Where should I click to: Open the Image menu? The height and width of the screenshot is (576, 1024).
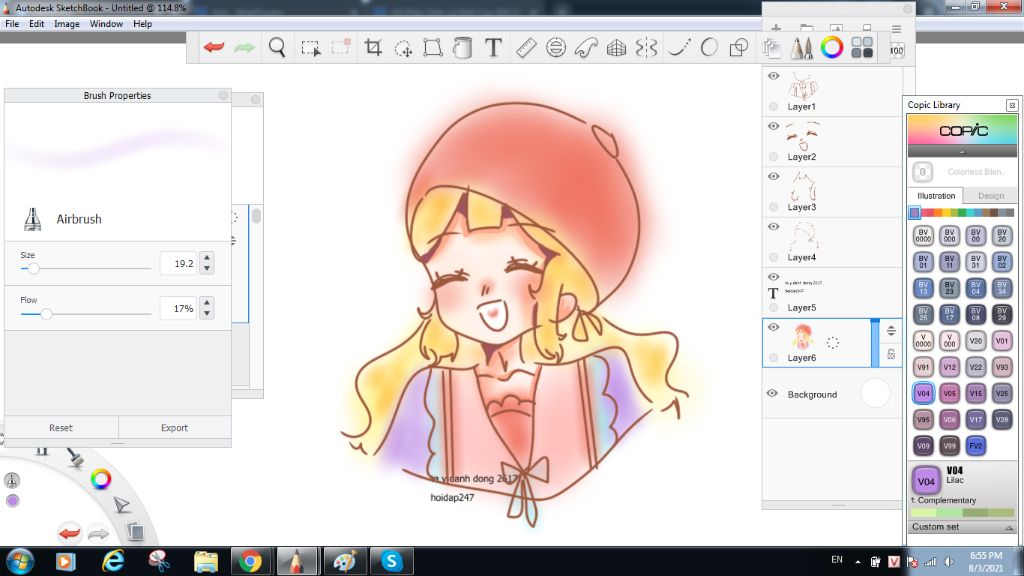pos(67,24)
